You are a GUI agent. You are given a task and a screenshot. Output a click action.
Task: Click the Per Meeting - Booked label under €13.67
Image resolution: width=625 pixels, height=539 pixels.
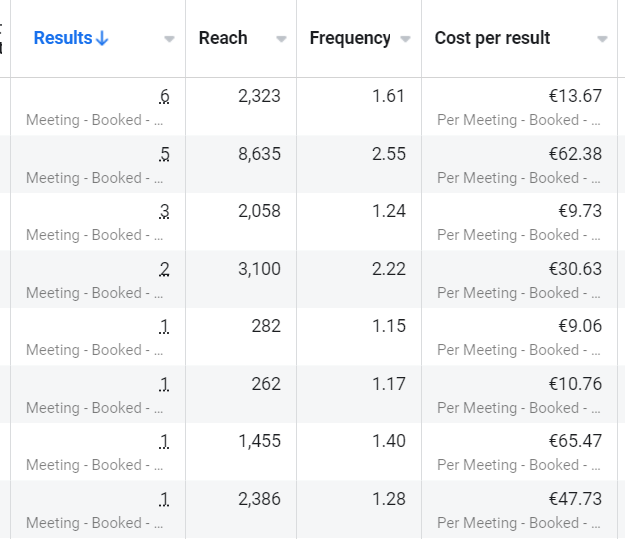pos(519,120)
